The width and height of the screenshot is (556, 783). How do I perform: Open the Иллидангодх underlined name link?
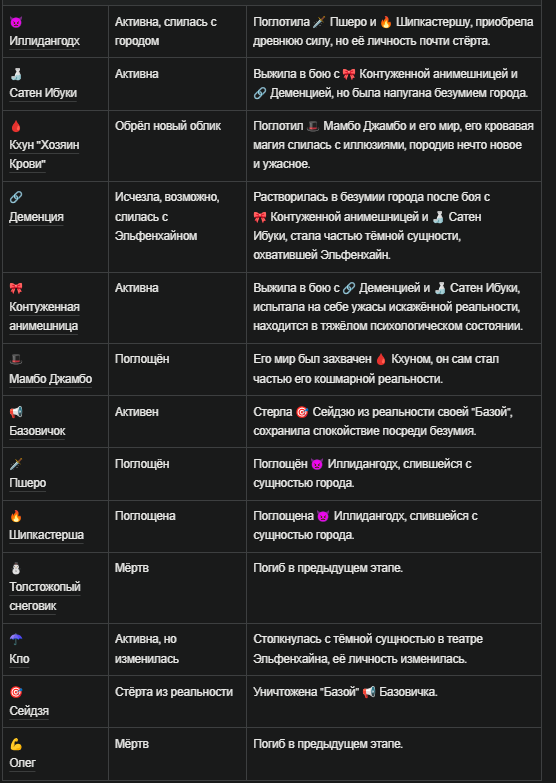[44, 41]
